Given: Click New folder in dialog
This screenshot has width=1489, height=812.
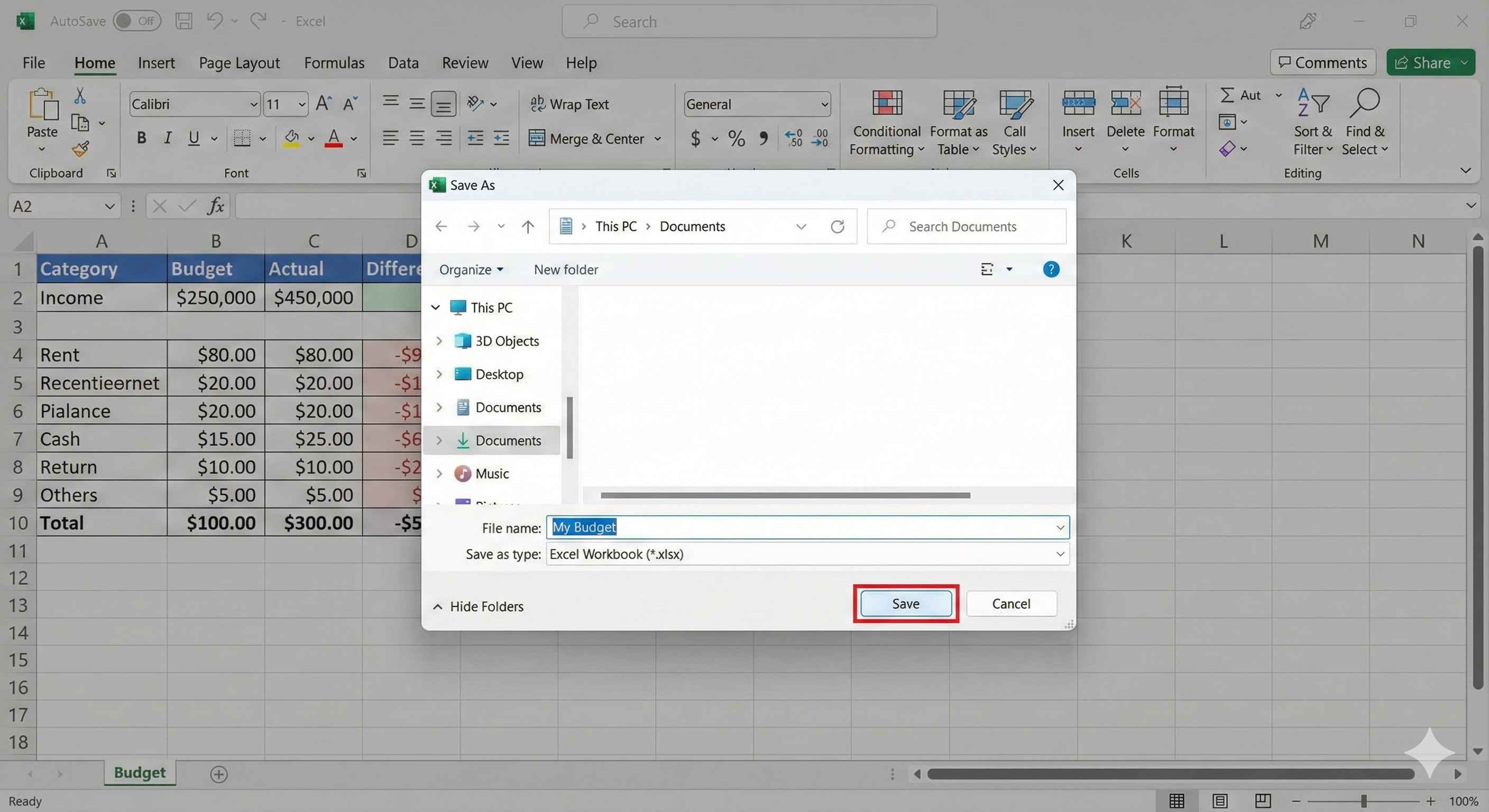Looking at the screenshot, I should (565, 270).
